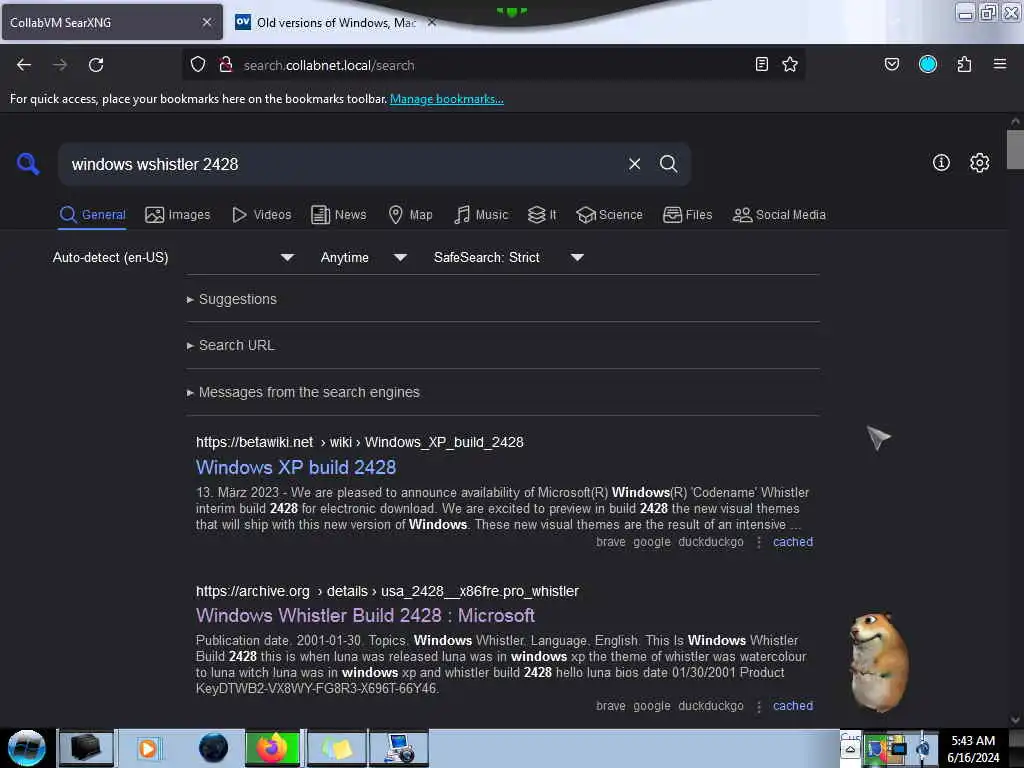The height and width of the screenshot is (768, 1024).
Task: Open the Windows Start orb
Action: coord(27,748)
